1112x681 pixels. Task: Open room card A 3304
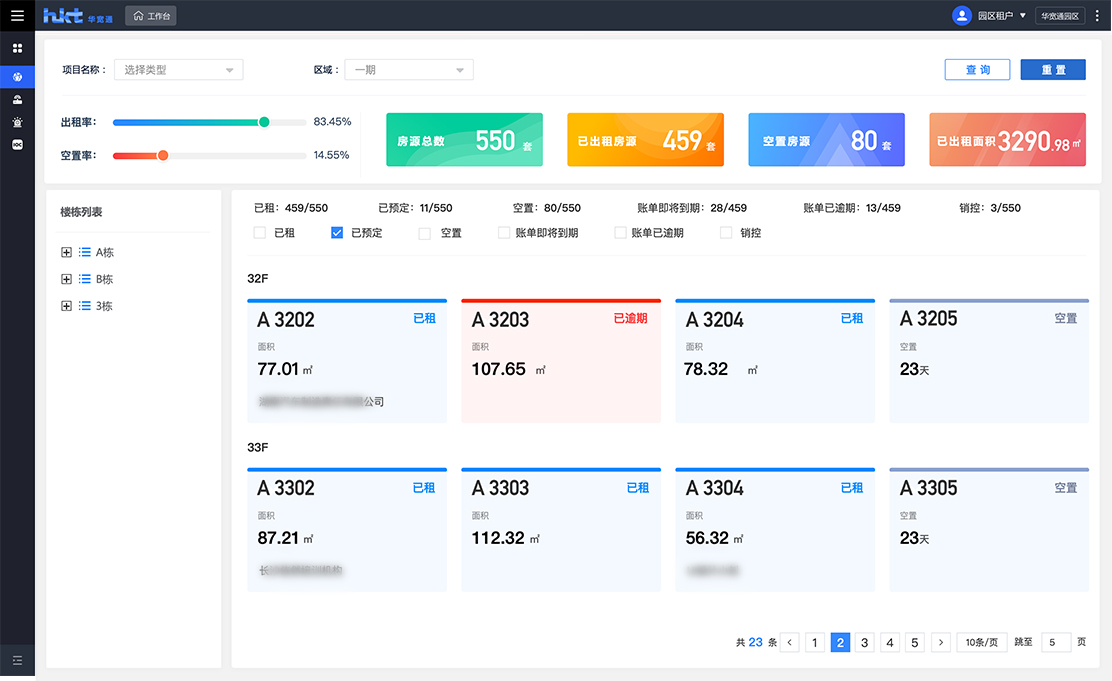point(775,530)
